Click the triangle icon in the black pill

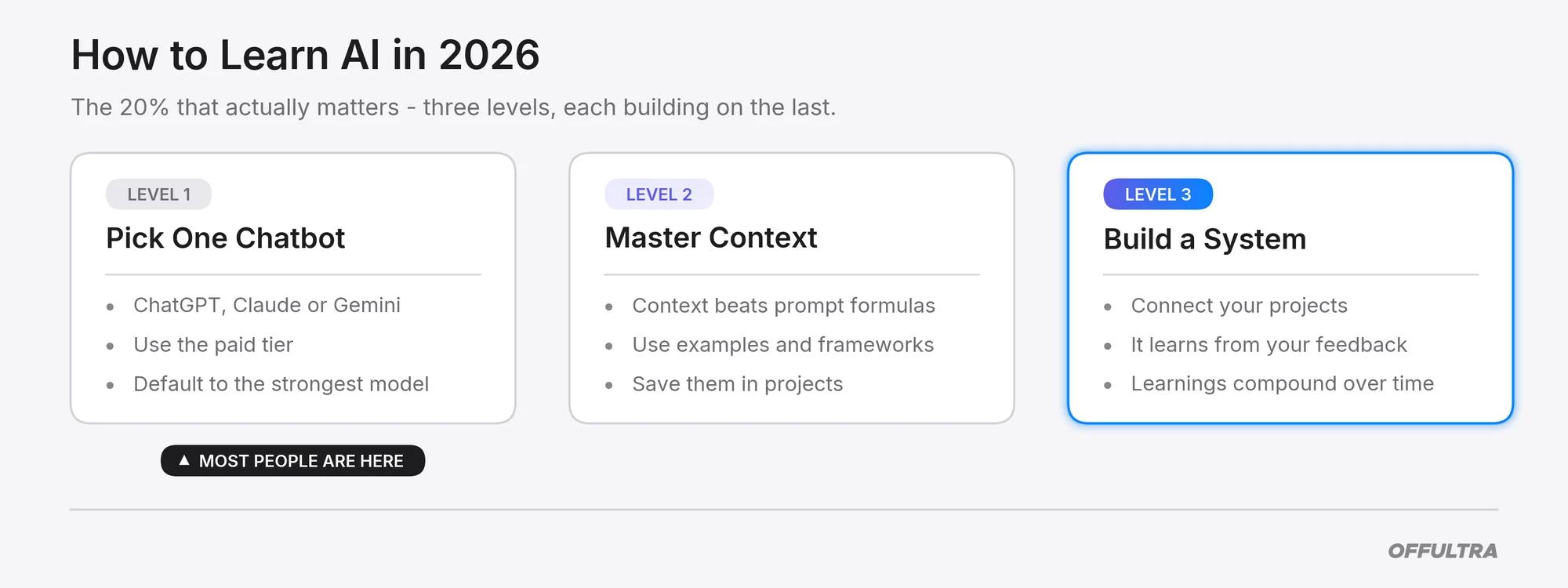click(x=184, y=460)
